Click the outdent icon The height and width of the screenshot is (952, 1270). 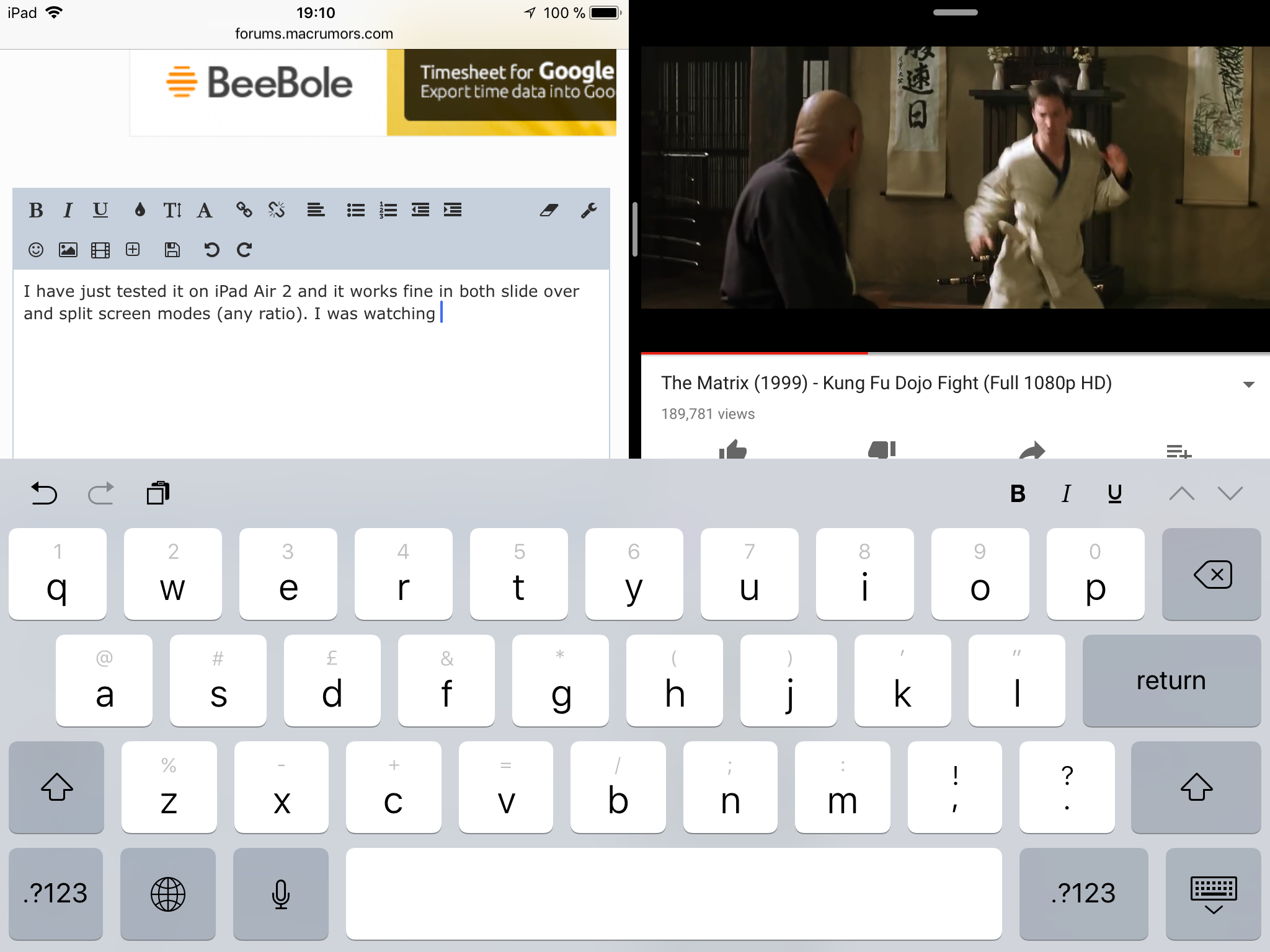[x=420, y=210]
